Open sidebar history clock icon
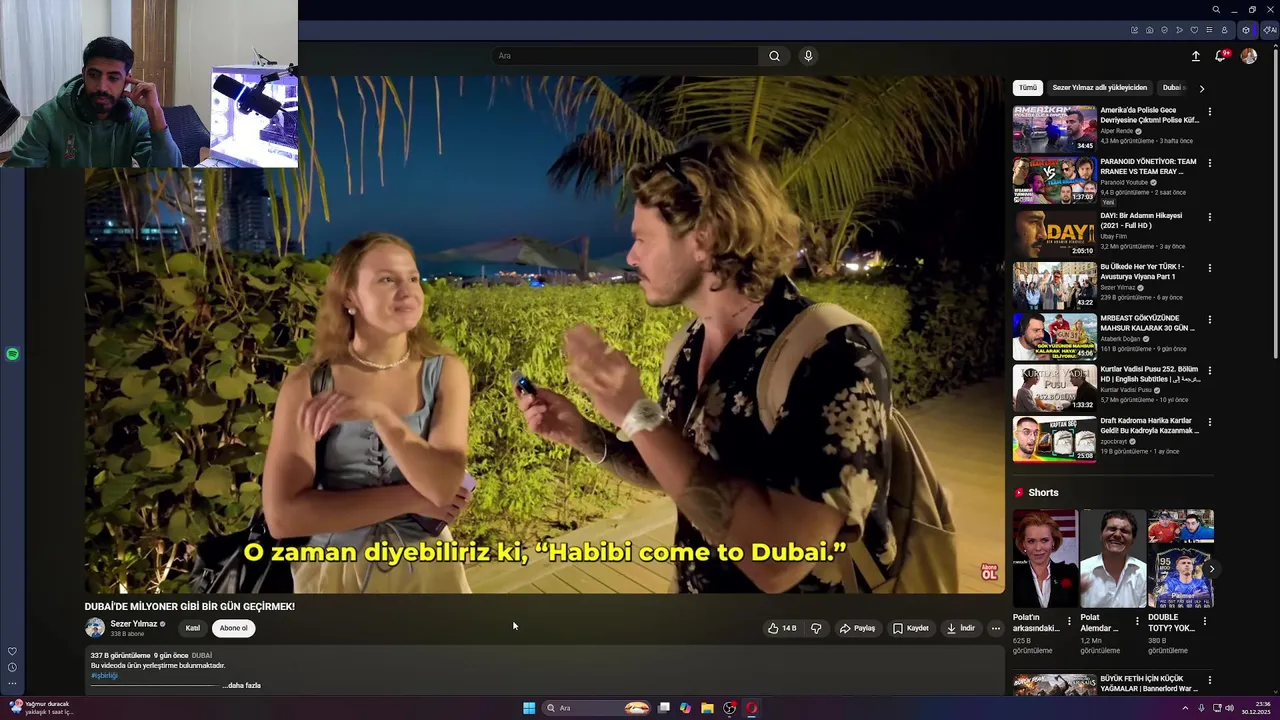Screen dimensions: 1280x720 coord(12,667)
